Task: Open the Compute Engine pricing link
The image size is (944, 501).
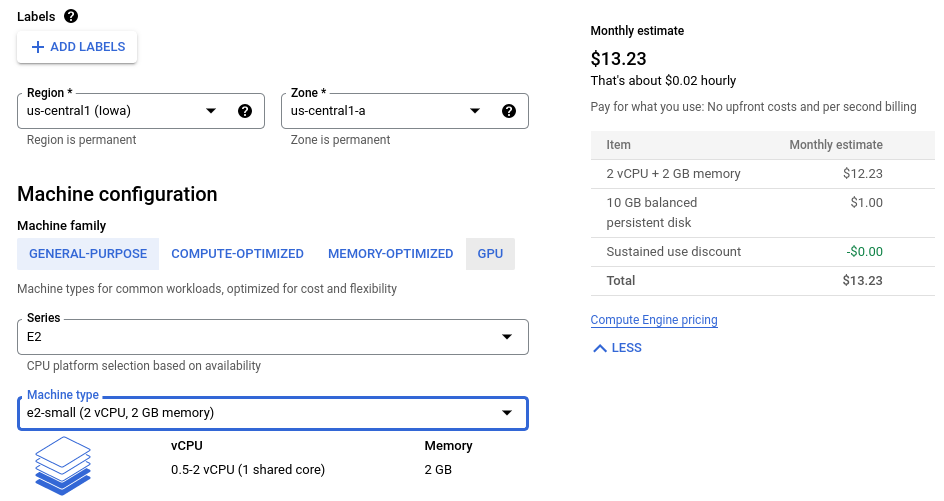Action: pyautogui.click(x=654, y=320)
